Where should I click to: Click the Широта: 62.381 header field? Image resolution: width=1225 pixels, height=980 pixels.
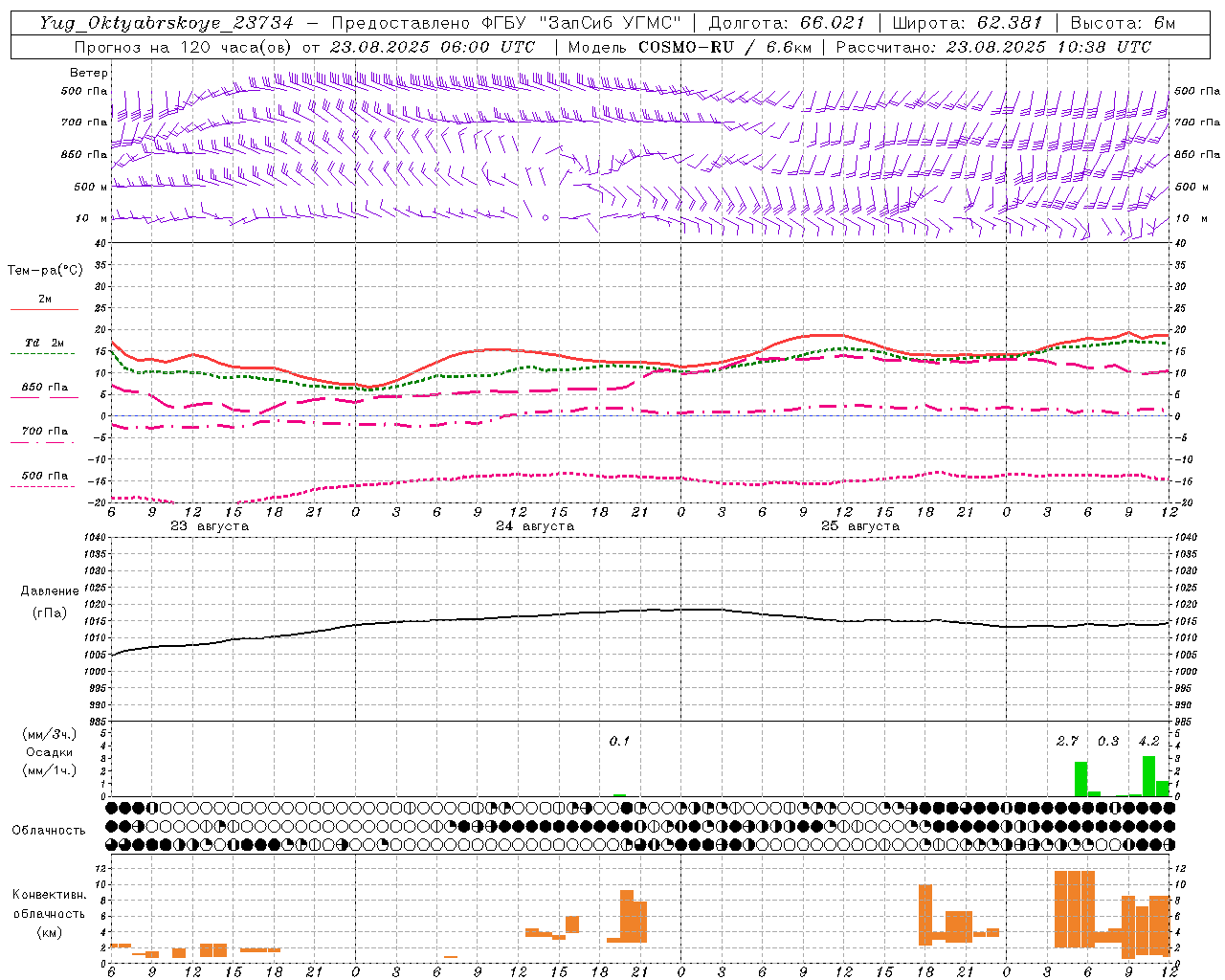(968, 23)
